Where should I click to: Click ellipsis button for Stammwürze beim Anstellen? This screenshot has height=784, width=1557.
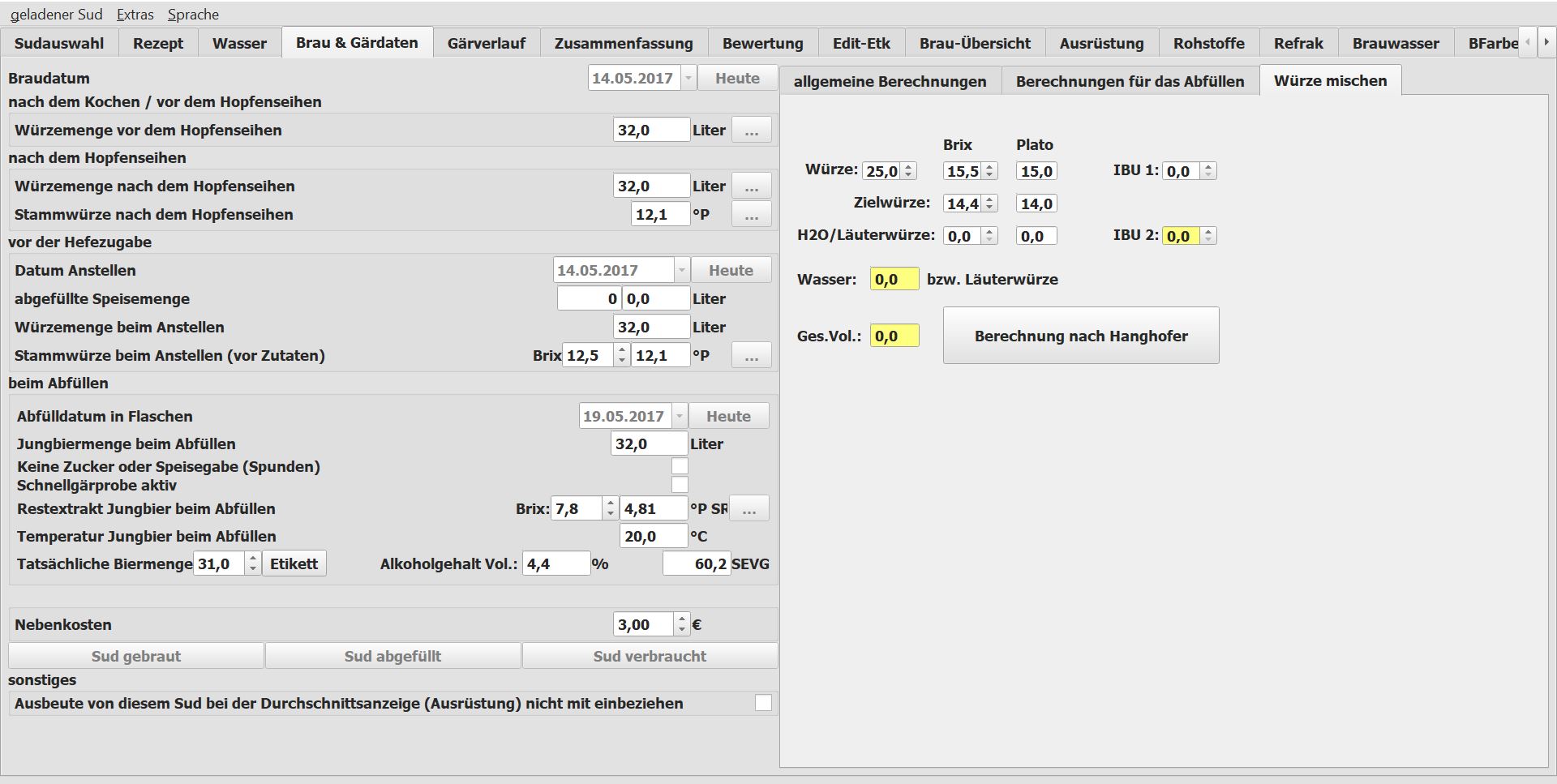tap(751, 356)
